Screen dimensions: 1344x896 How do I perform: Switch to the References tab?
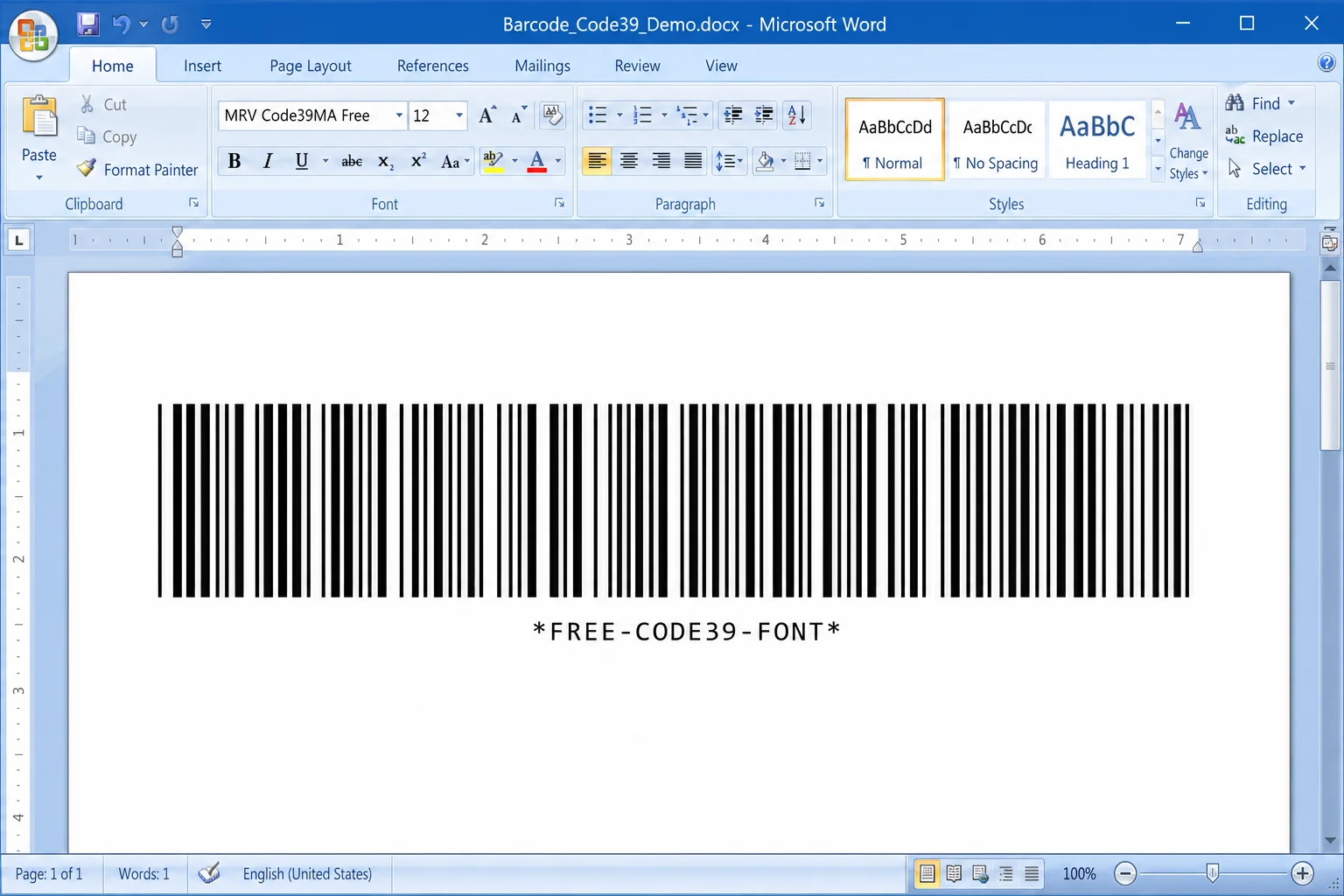coord(433,66)
